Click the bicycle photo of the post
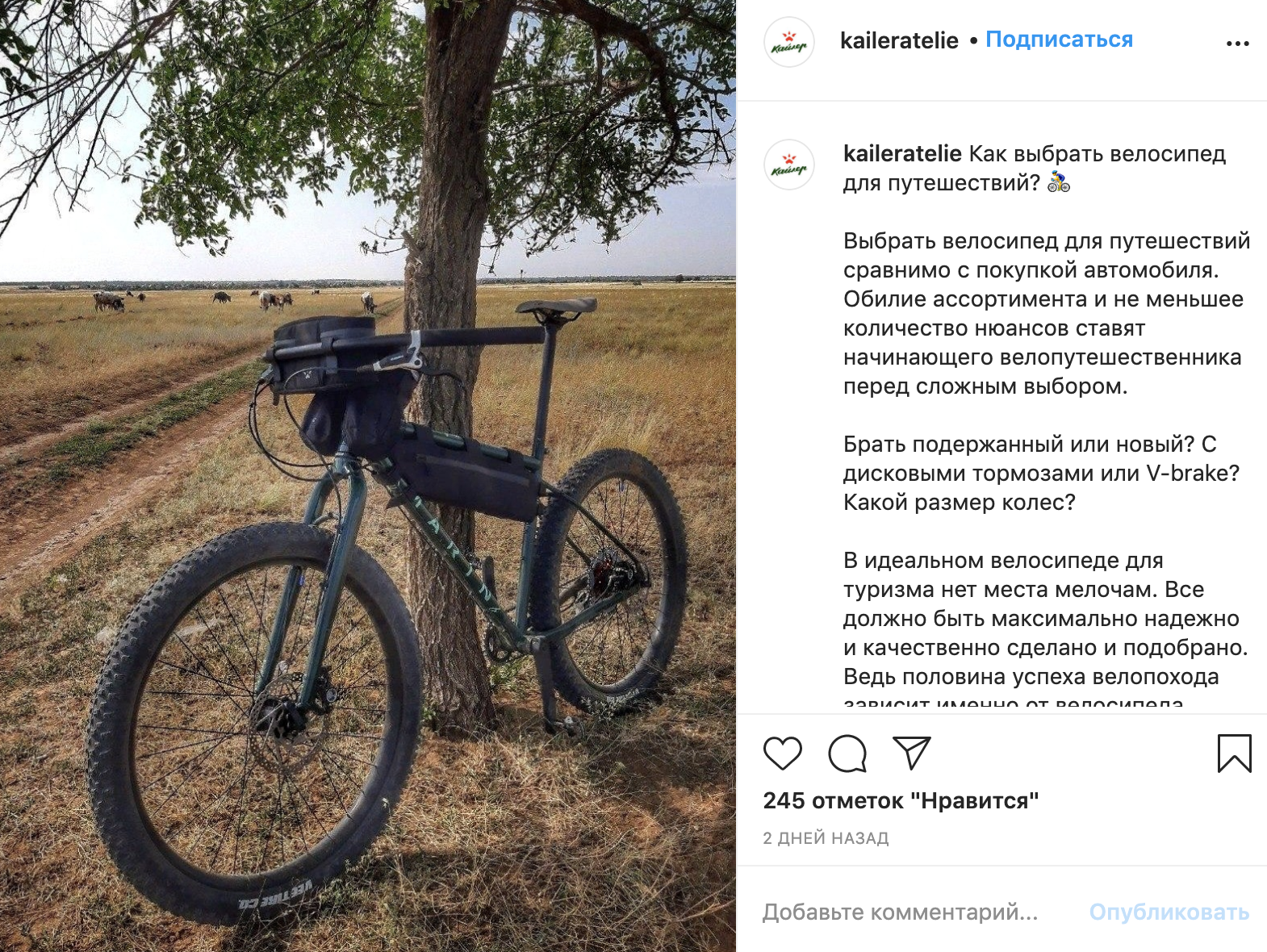 [368, 476]
